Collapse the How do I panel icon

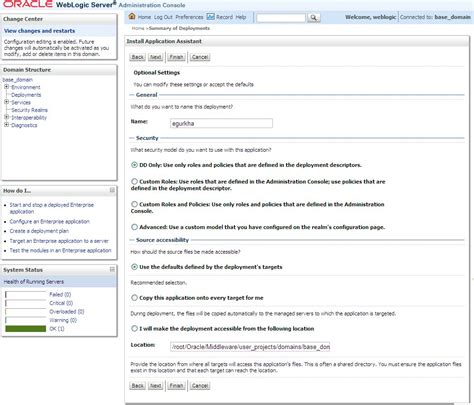112,190
